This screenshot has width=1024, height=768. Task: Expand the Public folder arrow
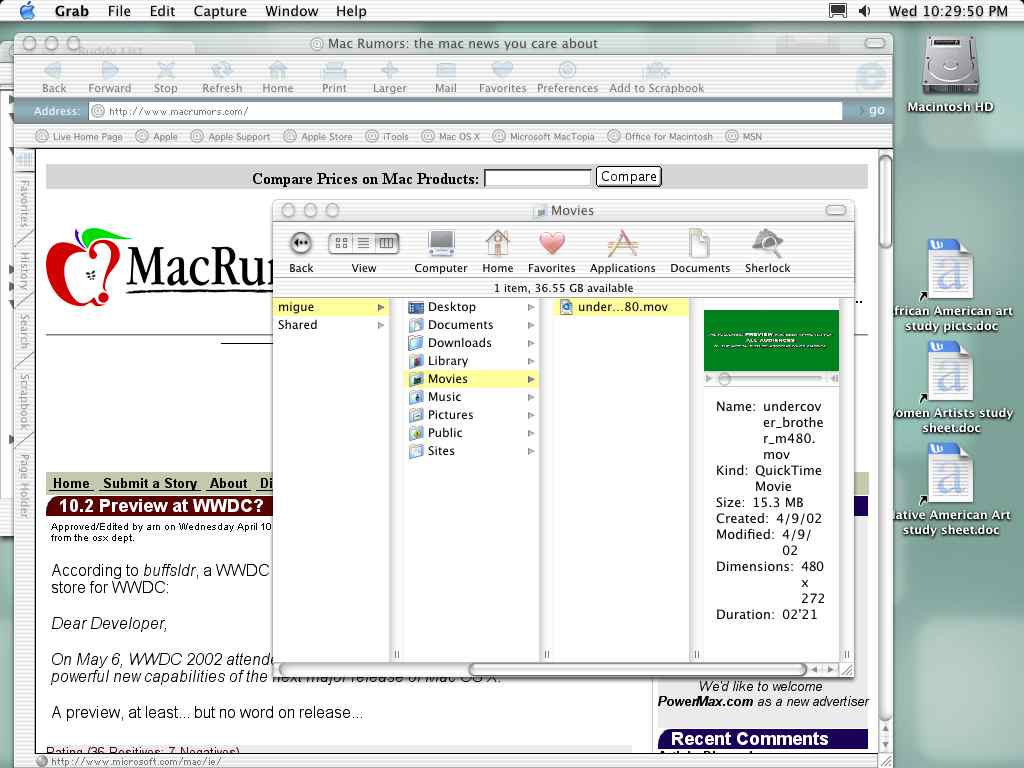click(x=531, y=432)
